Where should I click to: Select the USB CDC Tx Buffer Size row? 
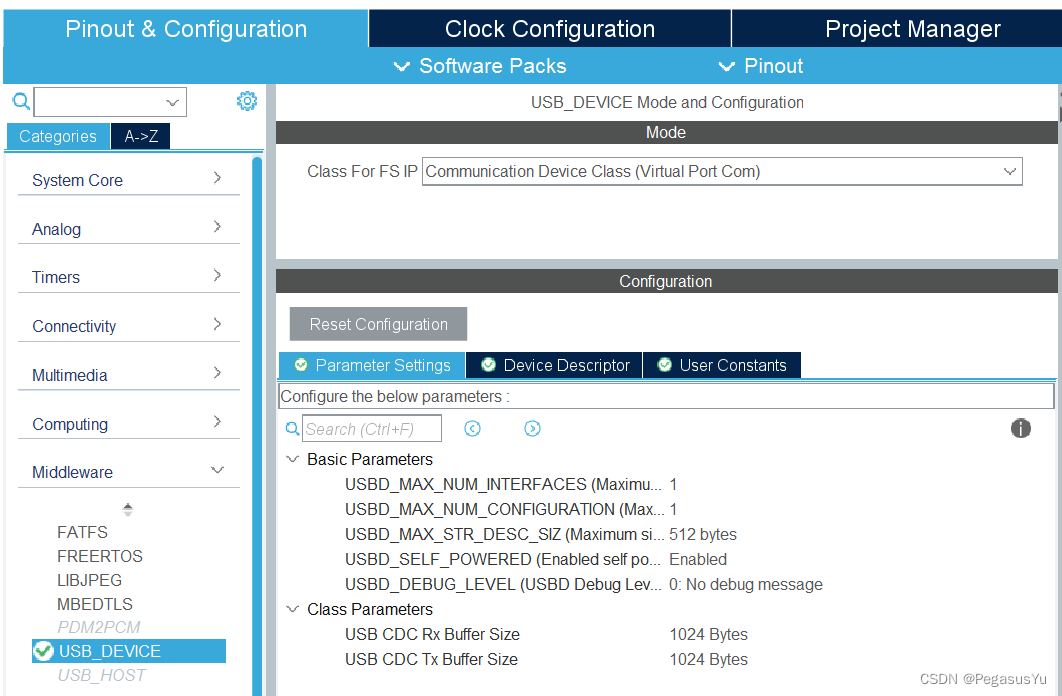coord(546,659)
